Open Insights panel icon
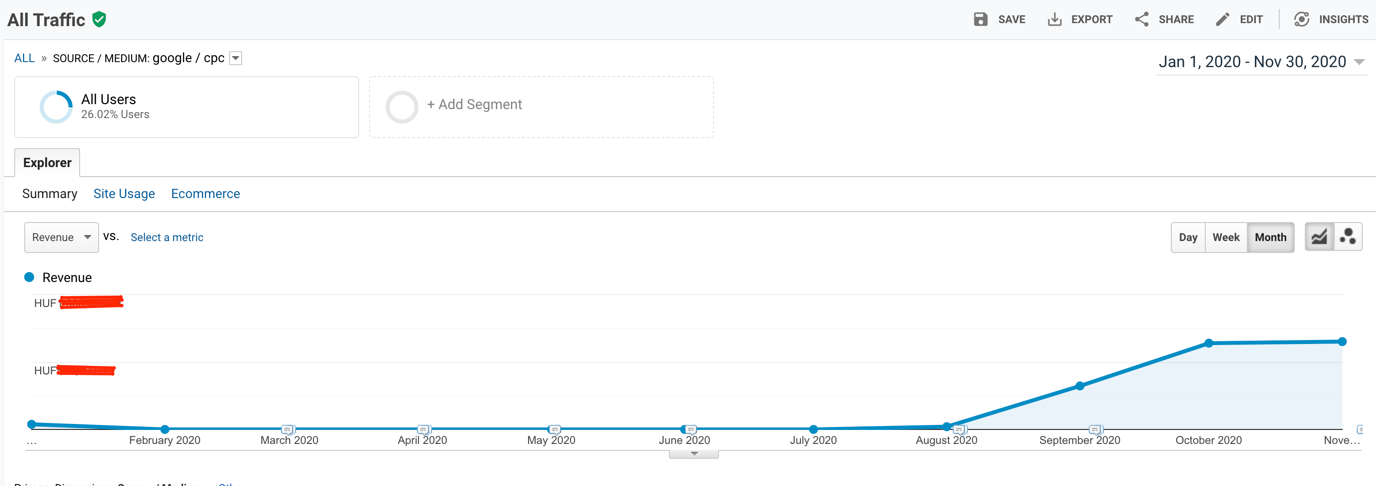This screenshot has width=1376, height=486. click(1301, 19)
